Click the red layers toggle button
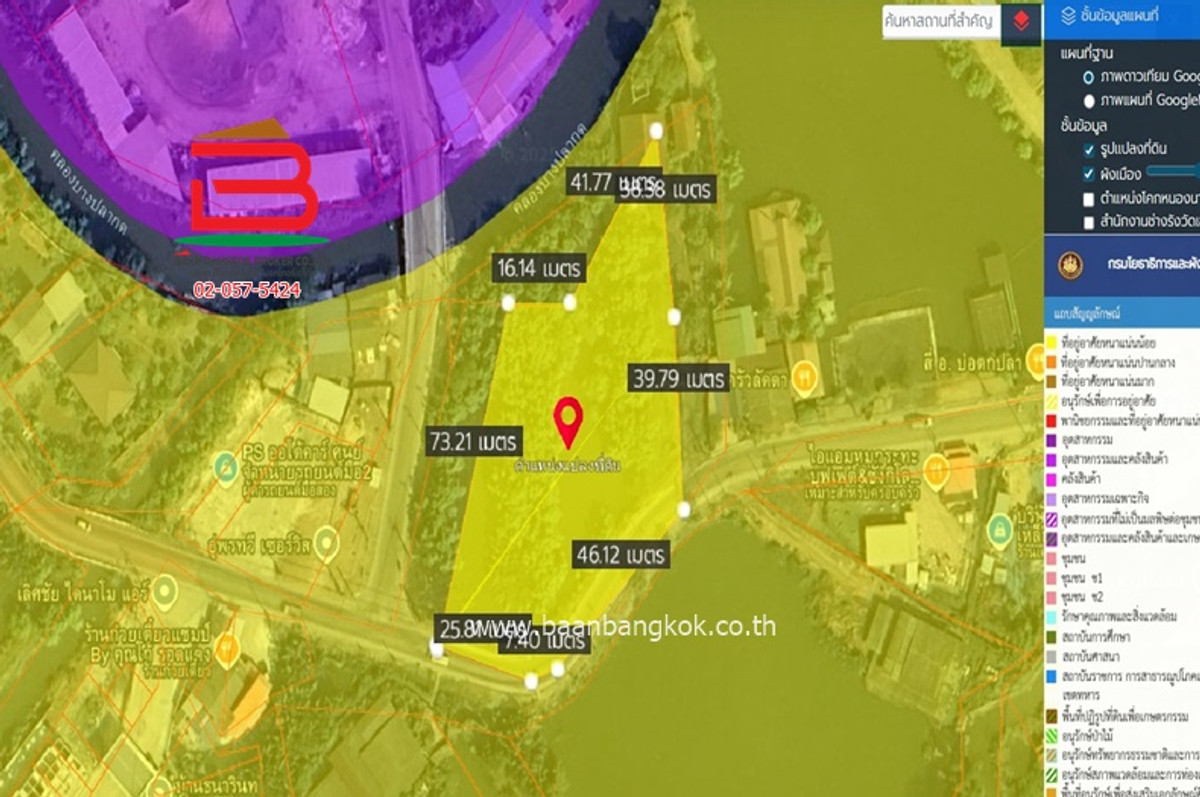This screenshot has width=1200, height=797. (x=1020, y=21)
